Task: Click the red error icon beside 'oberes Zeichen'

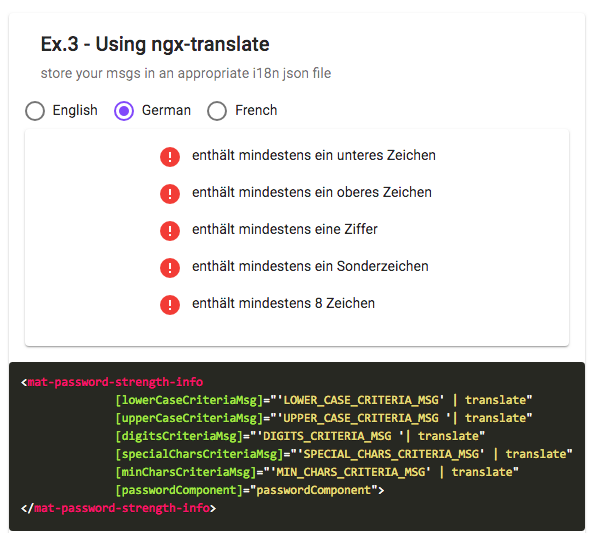Action: tap(170, 194)
